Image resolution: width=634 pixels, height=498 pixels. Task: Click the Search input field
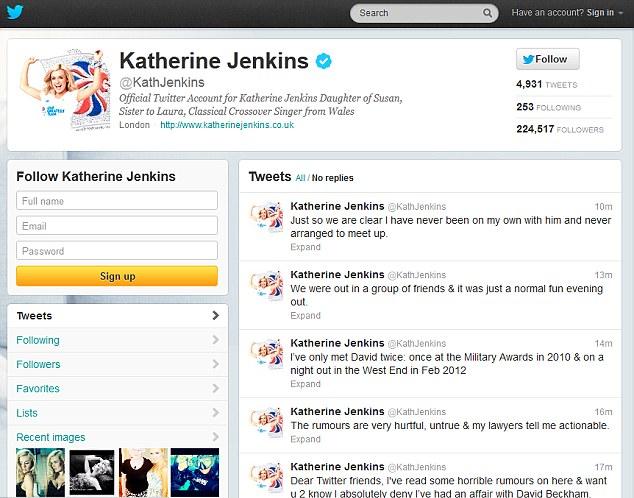pos(424,13)
